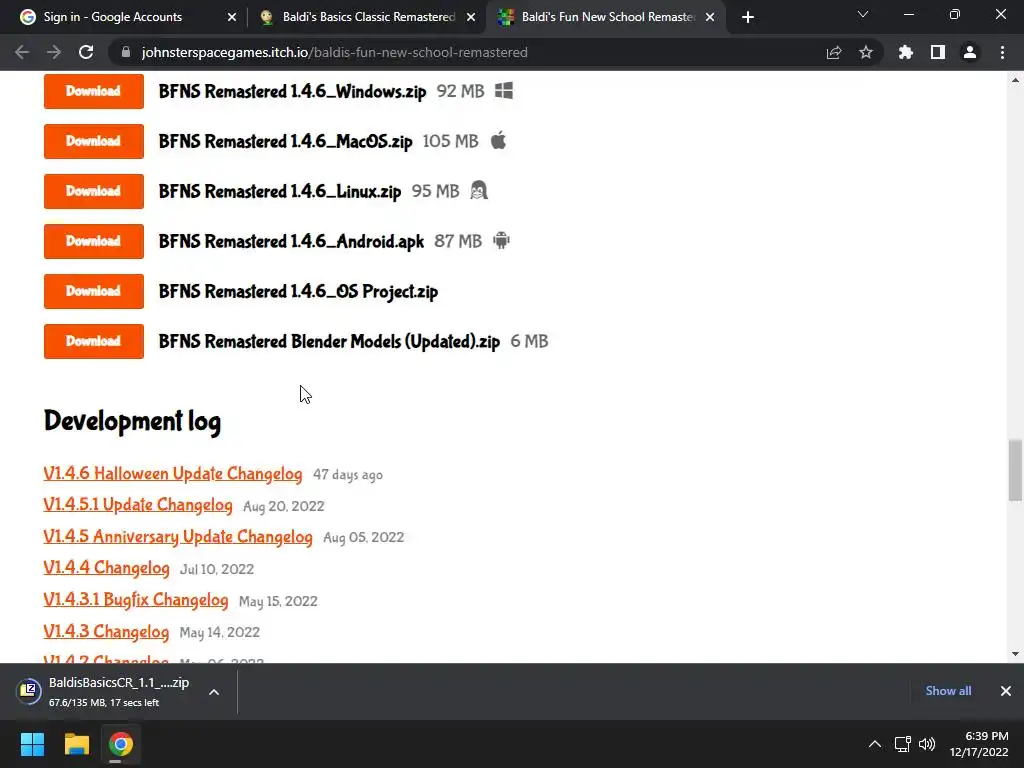Open network status tray icon

point(903,744)
